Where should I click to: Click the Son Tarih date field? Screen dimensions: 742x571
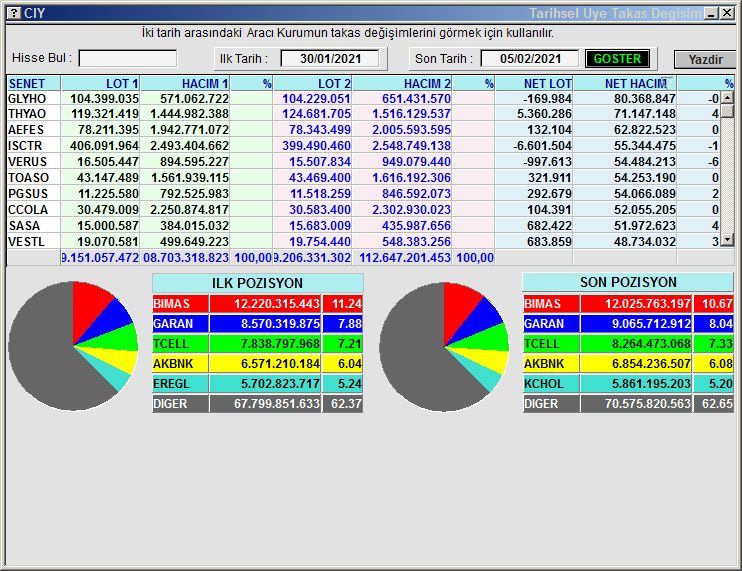tap(529, 59)
